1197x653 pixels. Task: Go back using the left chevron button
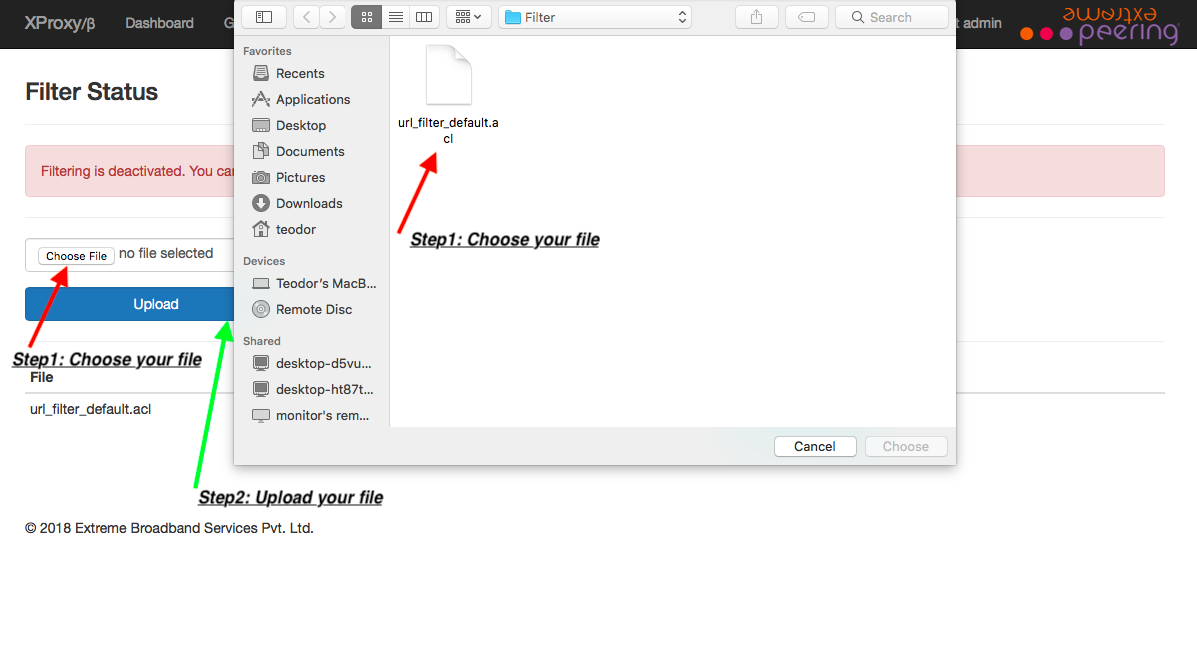tap(306, 17)
